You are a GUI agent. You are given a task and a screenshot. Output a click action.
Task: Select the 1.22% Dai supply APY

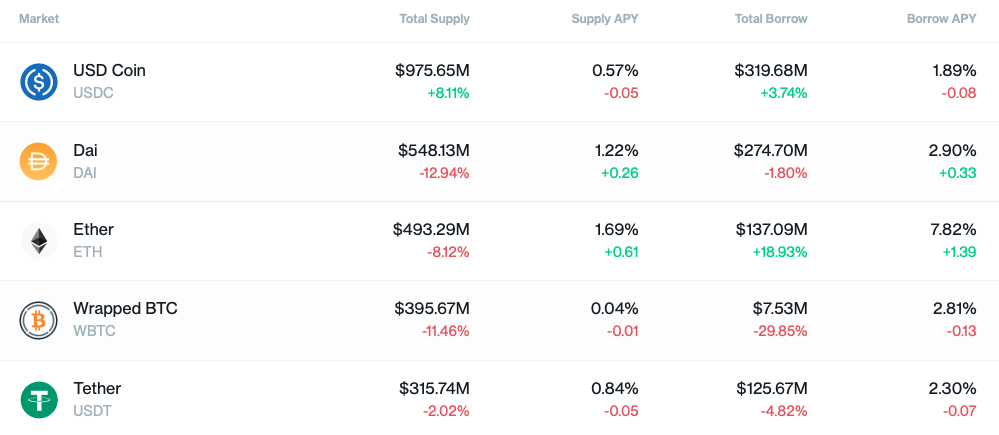pyautogui.click(x=615, y=150)
